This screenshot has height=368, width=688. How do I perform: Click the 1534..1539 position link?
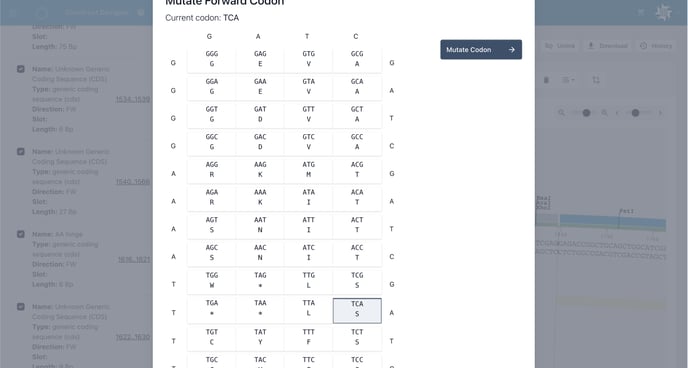pyautogui.click(x=133, y=100)
